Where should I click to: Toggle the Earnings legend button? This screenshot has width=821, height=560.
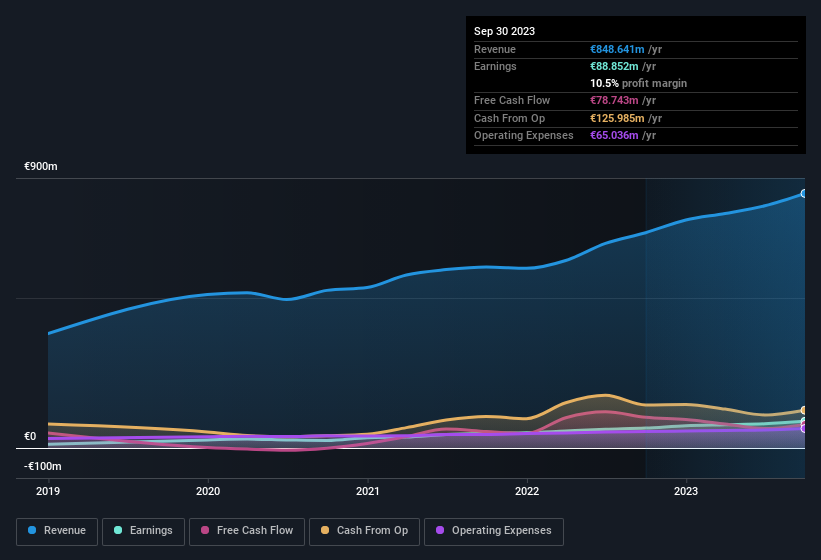pos(143,532)
